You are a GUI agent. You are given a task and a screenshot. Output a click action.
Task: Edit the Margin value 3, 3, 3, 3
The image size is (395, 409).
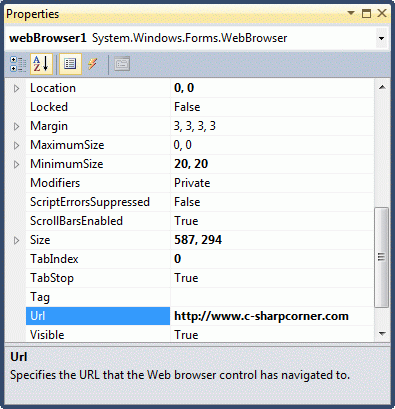(195, 126)
